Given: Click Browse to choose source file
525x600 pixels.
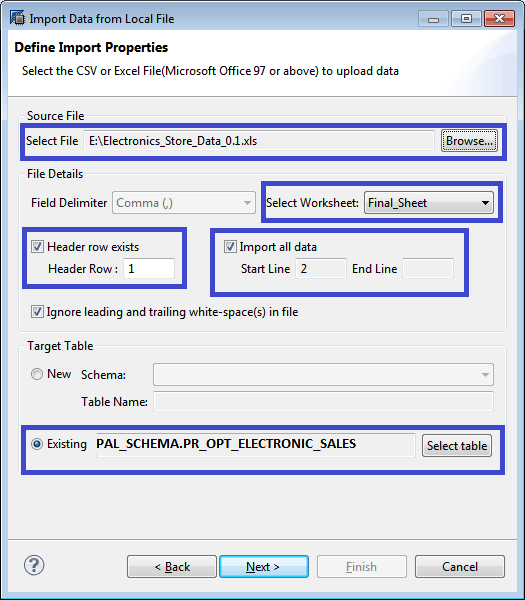Looking at the screenshot, I should pos(469,140).
